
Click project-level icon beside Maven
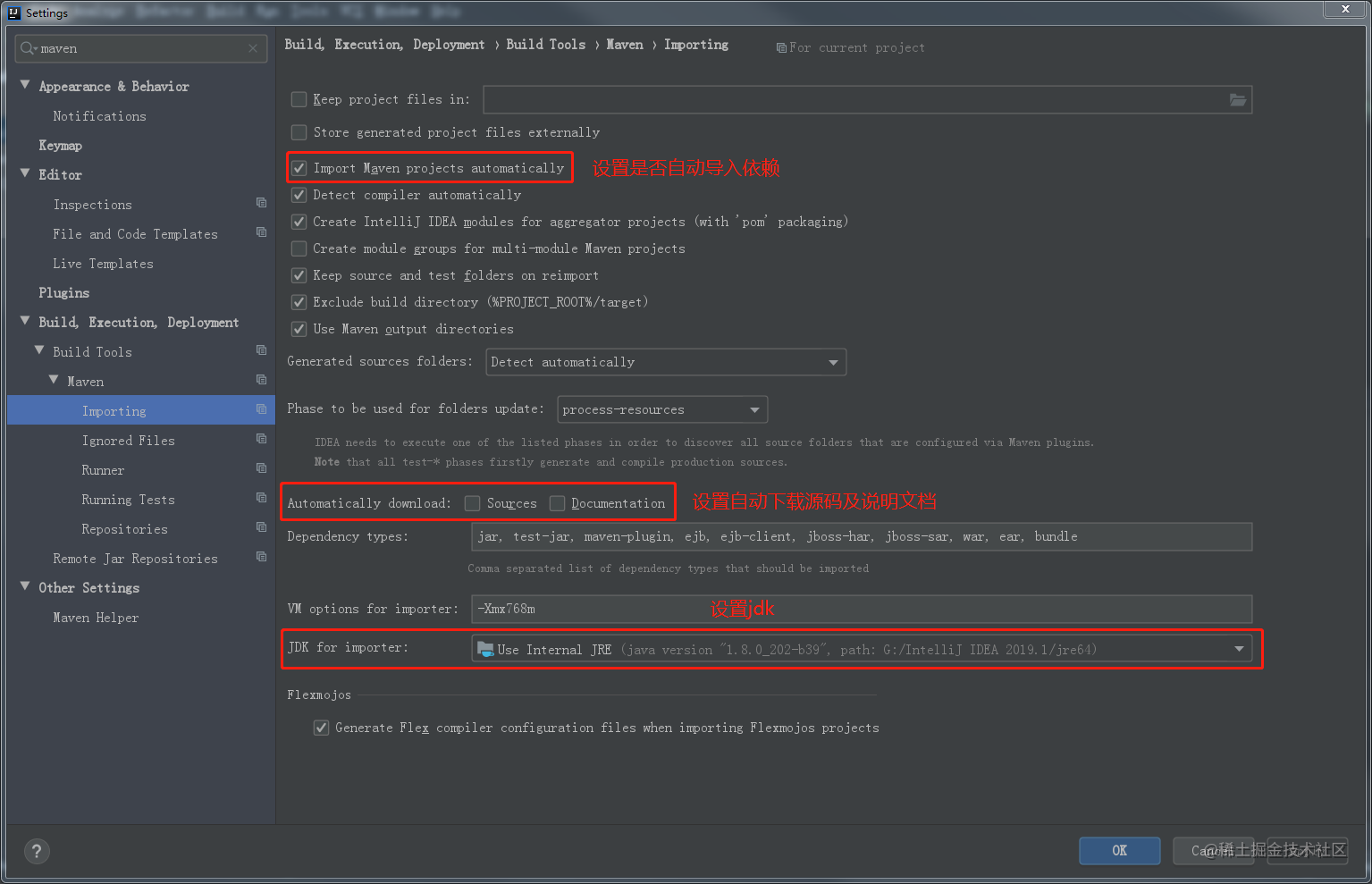pyautogui.click(x=261, y=380)
